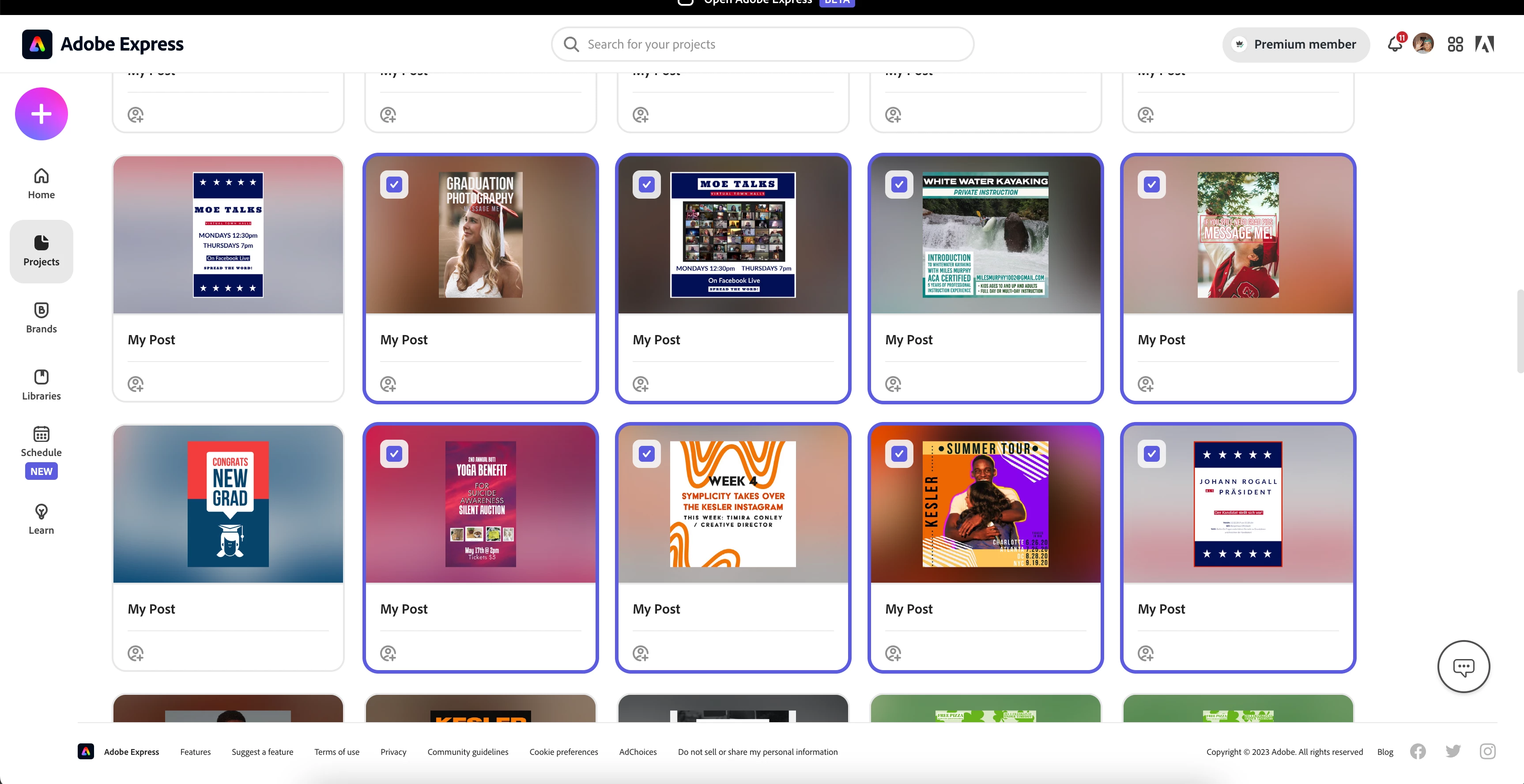Deselect the White Water Kayaking post checkbox
This screenshot has width=1524, height=784.
[x=899, y=185]
